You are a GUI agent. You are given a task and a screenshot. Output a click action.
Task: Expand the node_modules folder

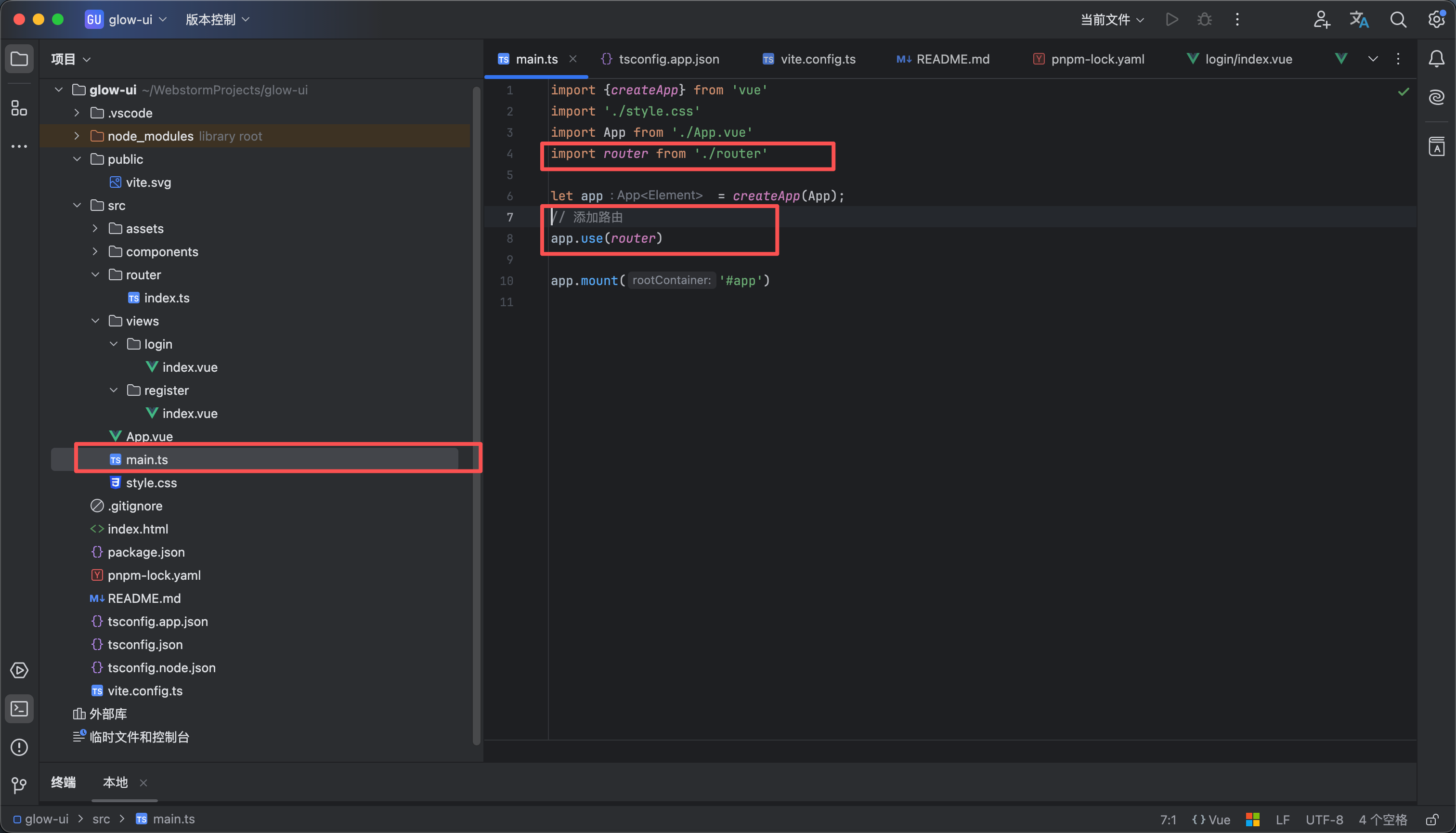click(x=77, y=136)
